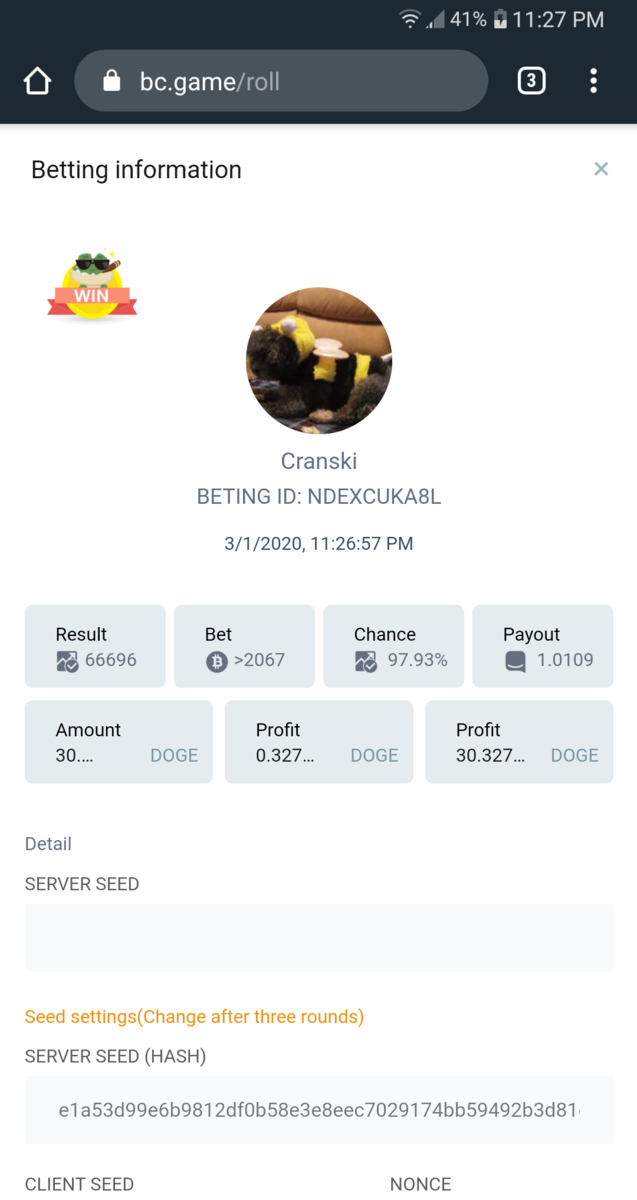The width and height of the screenshot is (637, 1200).
Task: Tap the Cranski username
Action: 319,461
